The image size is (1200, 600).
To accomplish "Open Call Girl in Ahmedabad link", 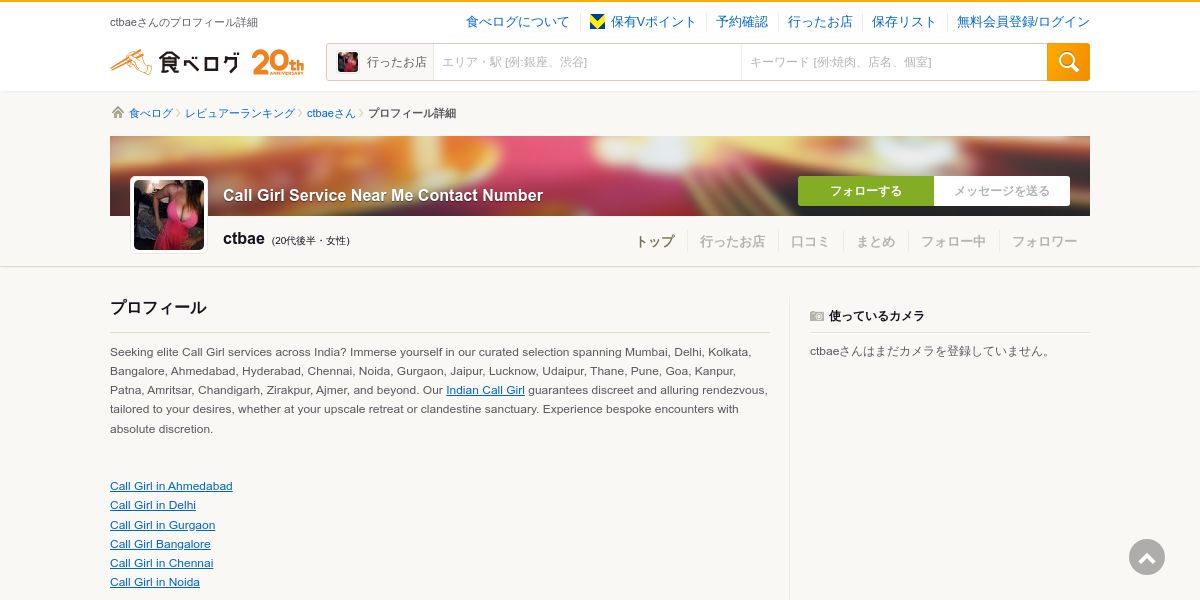I will pyautogui.click(x=171, y=486).
